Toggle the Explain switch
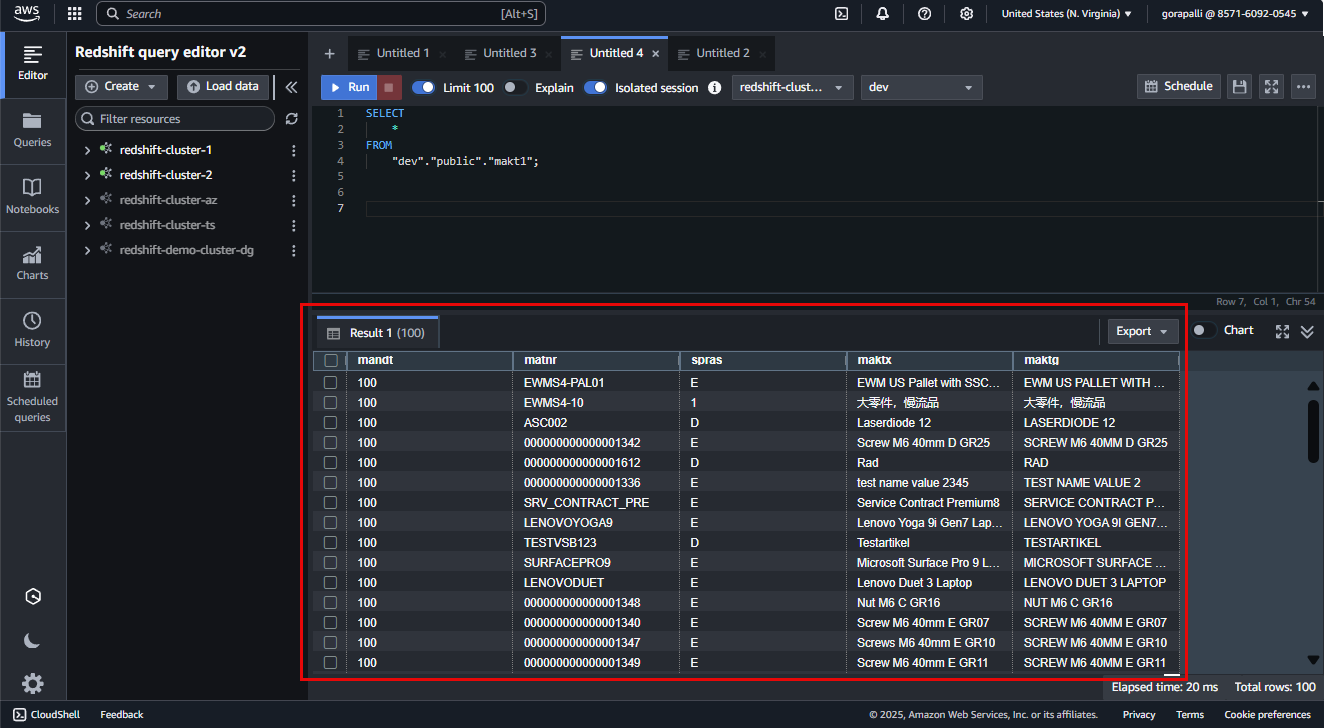Screen dimensions: 1324x728 (515, 87)
